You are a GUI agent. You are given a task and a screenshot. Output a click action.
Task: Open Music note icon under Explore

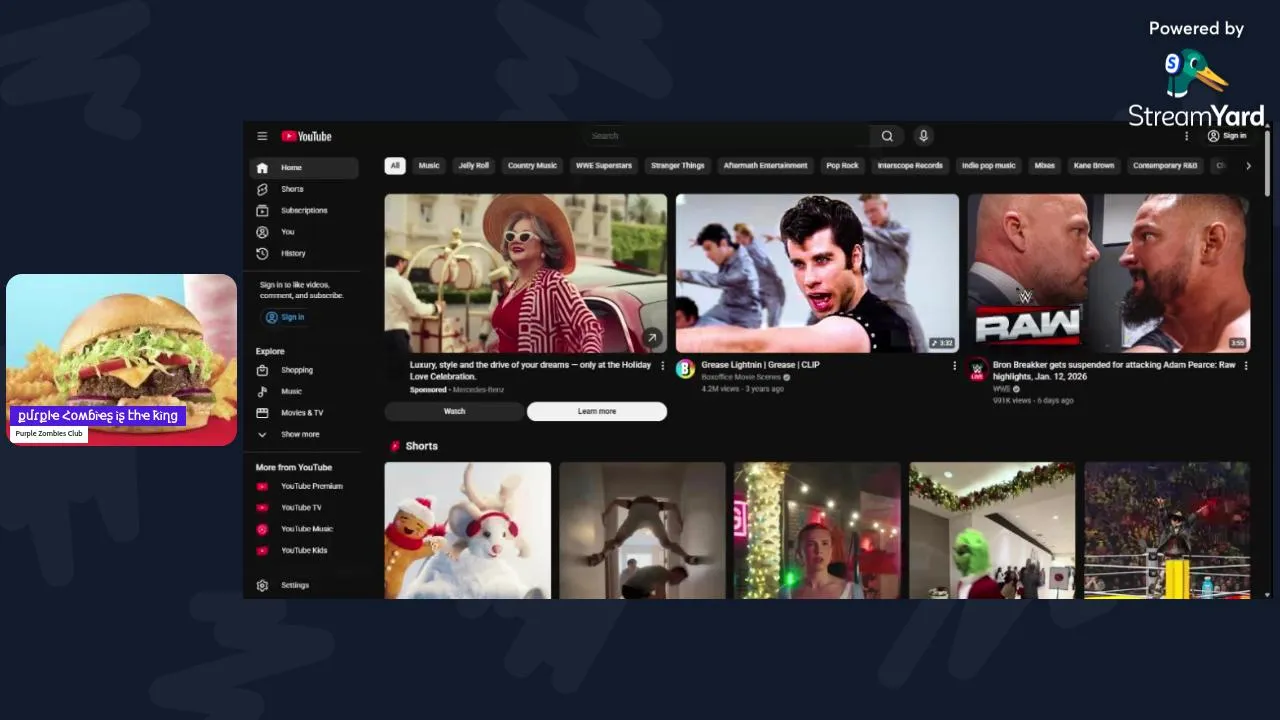pos(262,392)
